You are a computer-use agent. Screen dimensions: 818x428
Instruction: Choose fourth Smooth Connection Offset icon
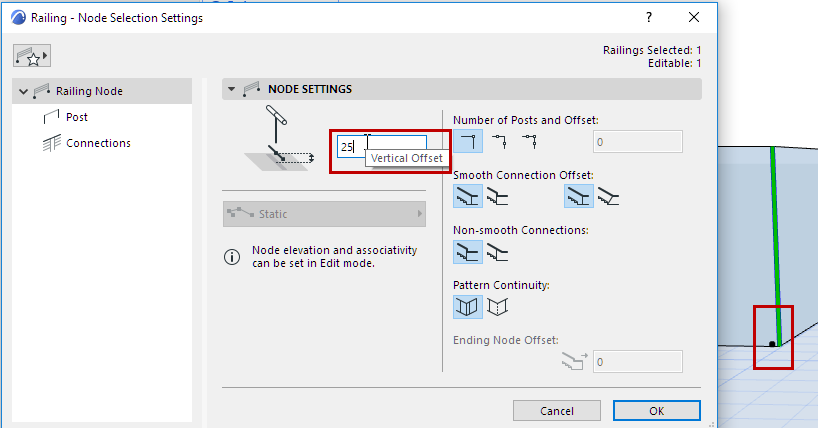coord(608,197)
